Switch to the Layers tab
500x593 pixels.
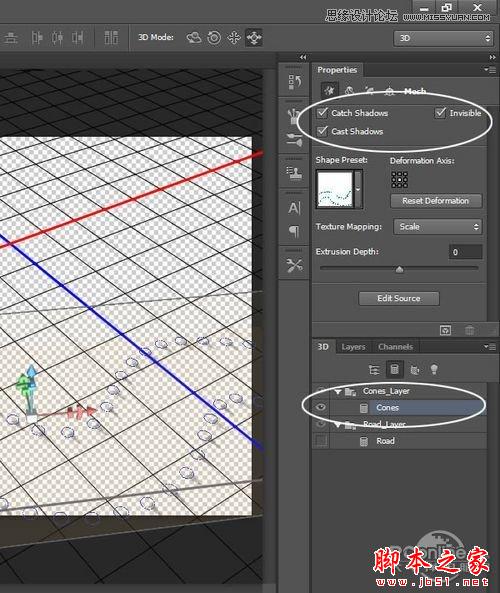[x=353, y=347]
